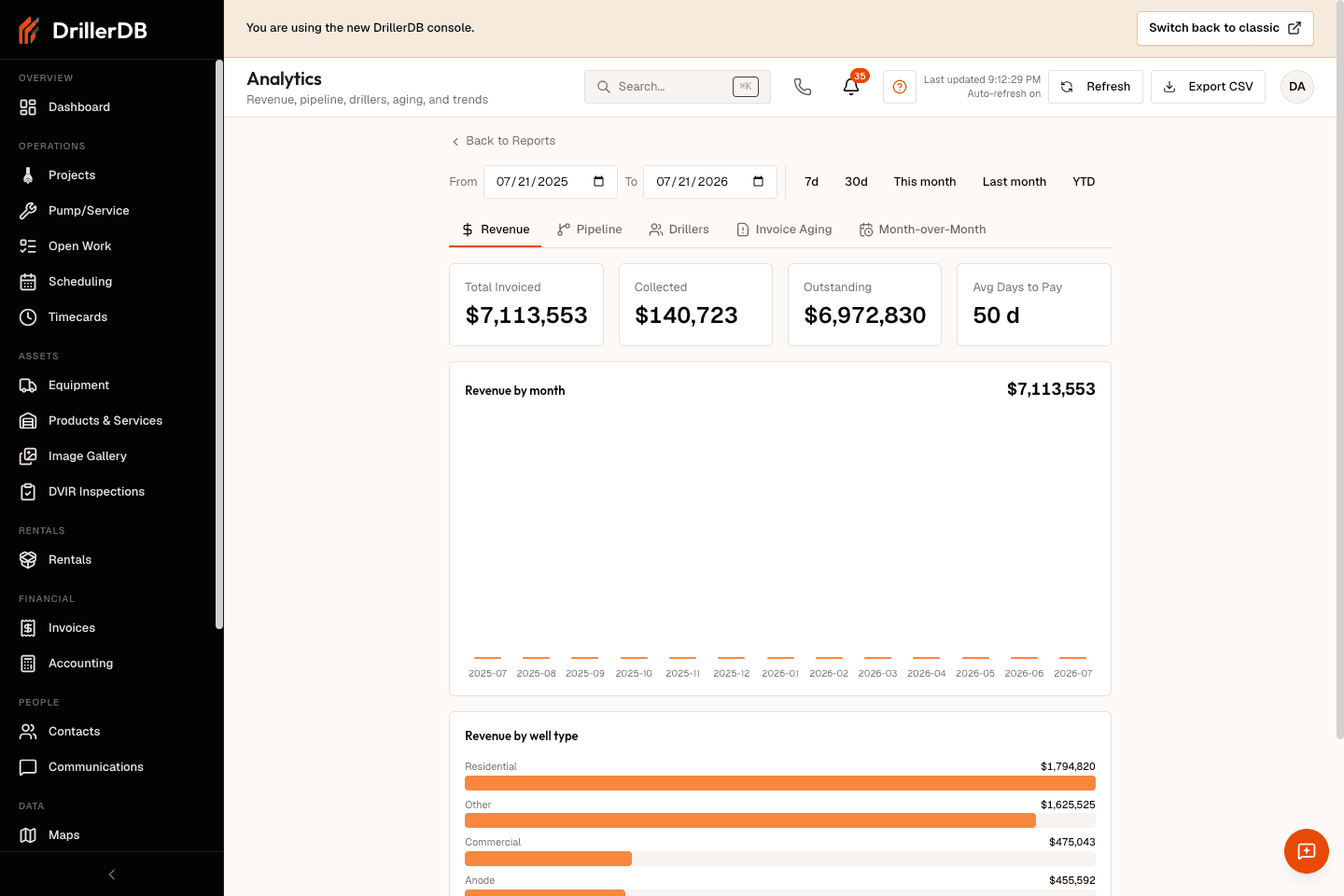
Task: Click the 2026-07 chart bar label
Action: 1073,674
